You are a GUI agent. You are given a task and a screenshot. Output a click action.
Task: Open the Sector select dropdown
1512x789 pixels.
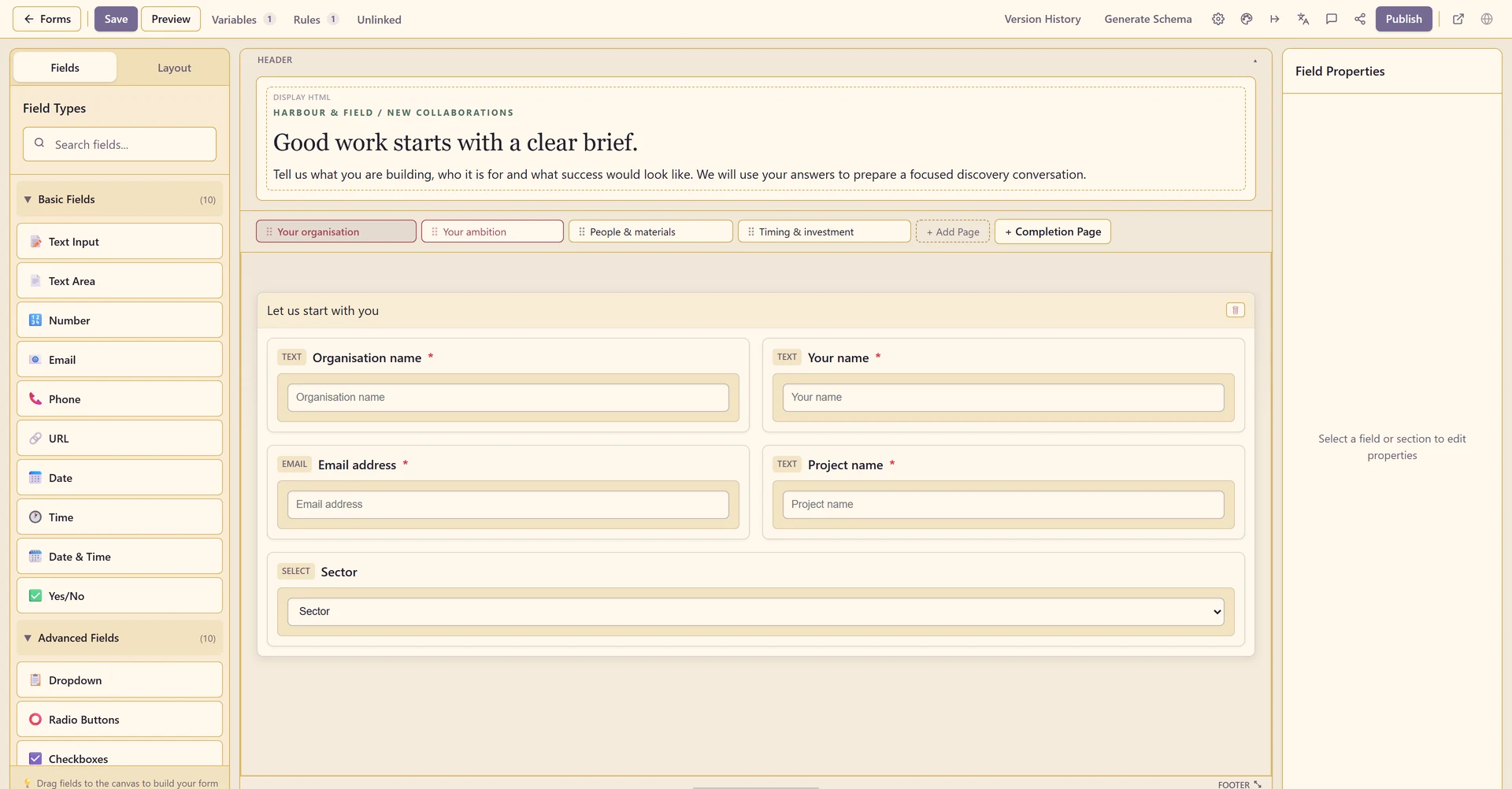click(x=756, y=612)
